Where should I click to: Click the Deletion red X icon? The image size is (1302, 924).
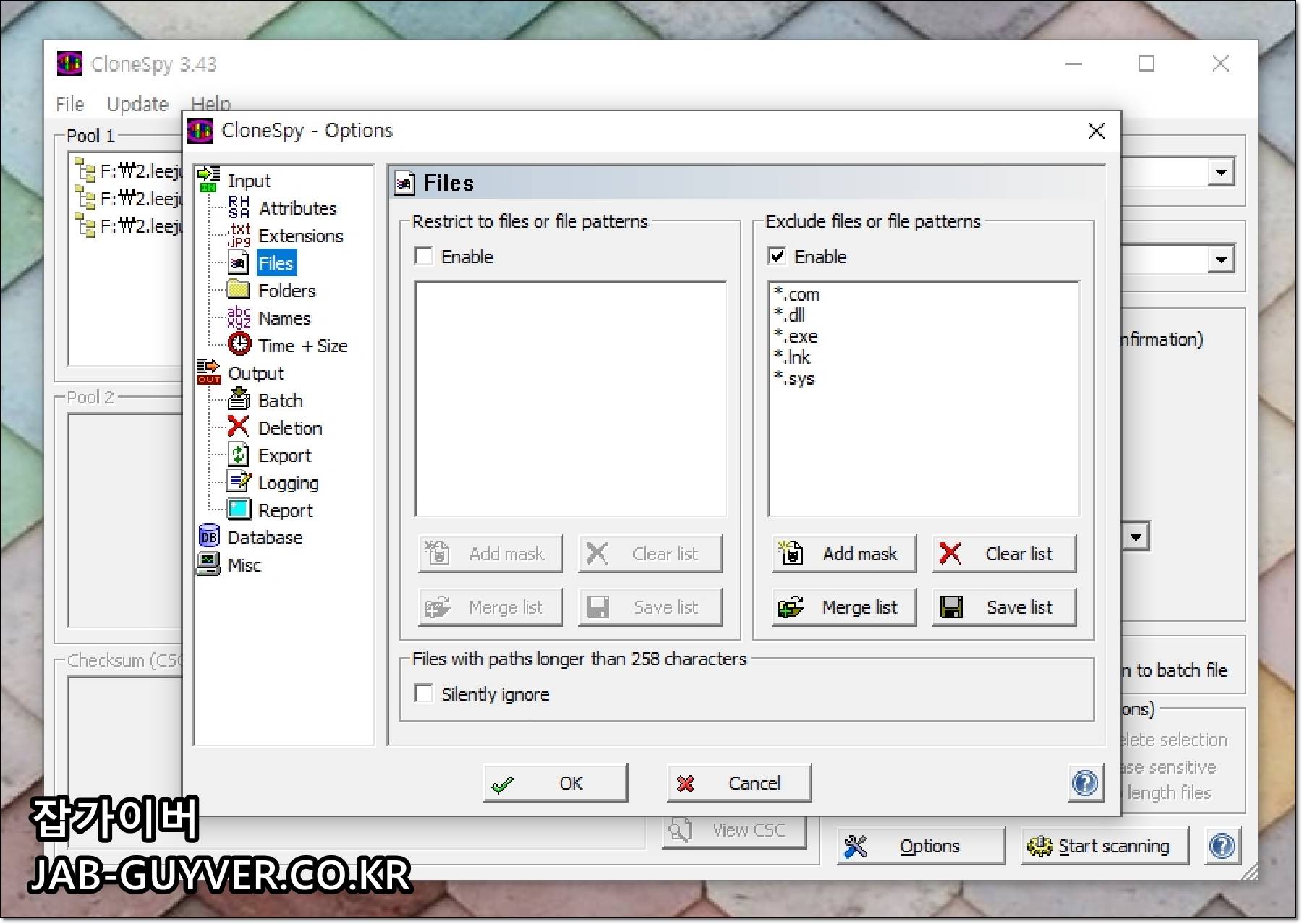click(x=238, y=427)
